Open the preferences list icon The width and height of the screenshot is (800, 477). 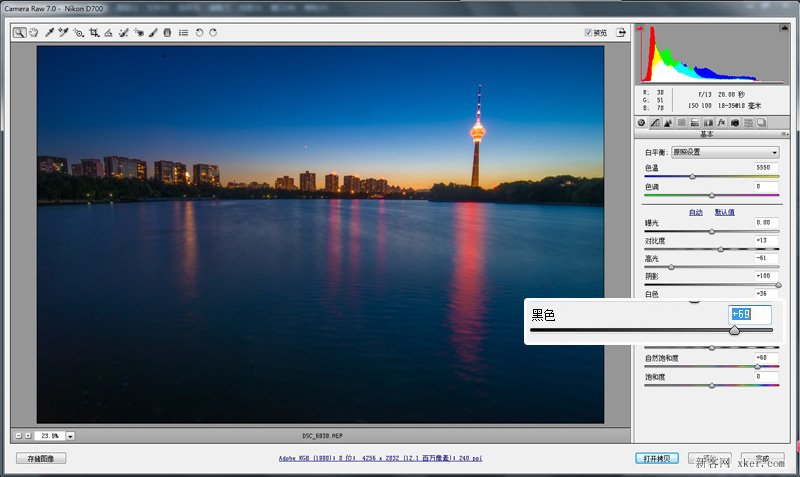[x=184, y=33]
